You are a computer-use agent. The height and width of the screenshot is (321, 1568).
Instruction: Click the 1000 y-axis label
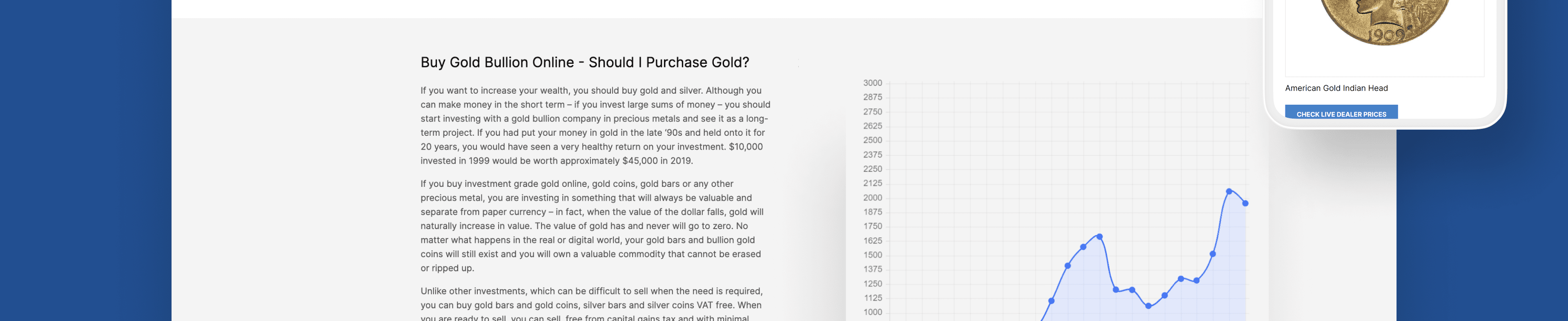pyautogui.click(x=872, y=312)
